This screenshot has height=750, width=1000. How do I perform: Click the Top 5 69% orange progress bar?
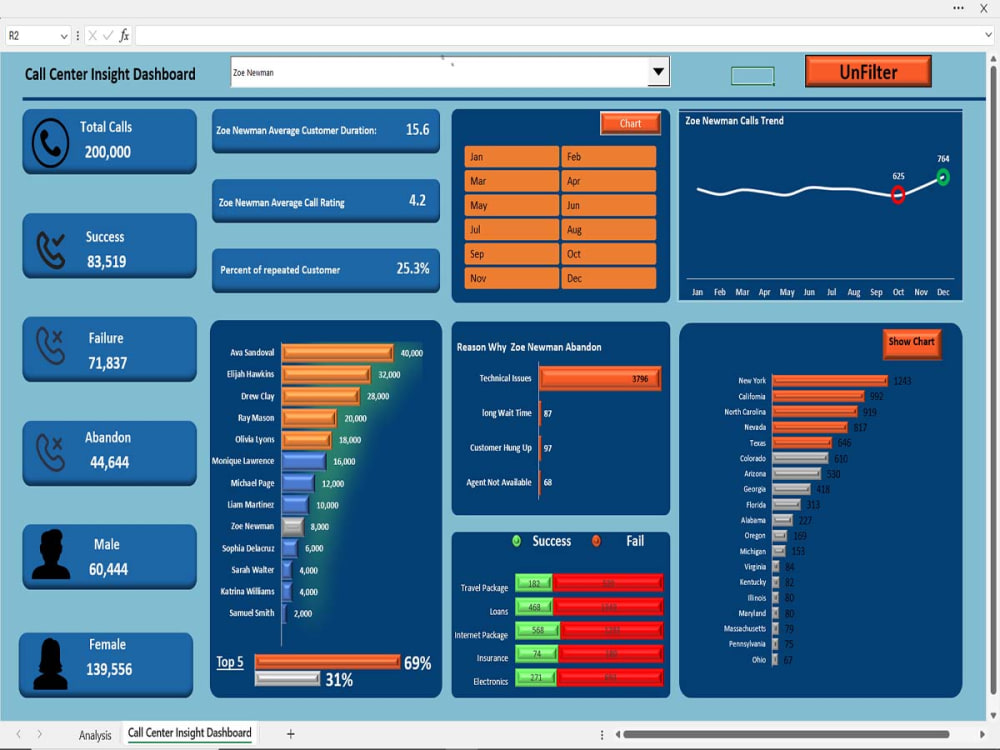pos(327,662)
